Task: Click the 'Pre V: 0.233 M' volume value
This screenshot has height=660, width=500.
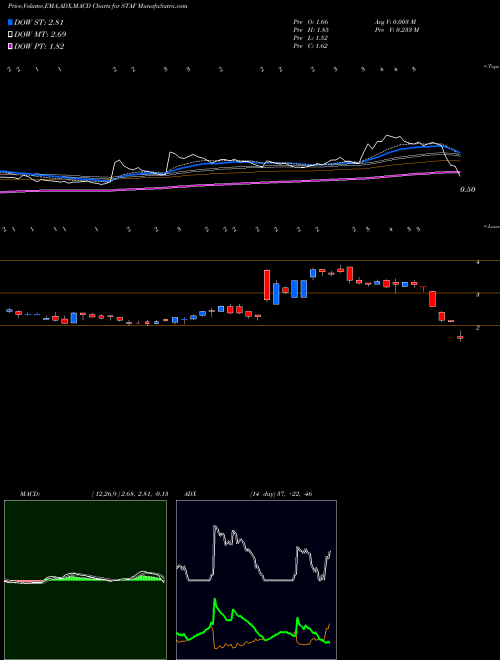Action: coord(396,30)
